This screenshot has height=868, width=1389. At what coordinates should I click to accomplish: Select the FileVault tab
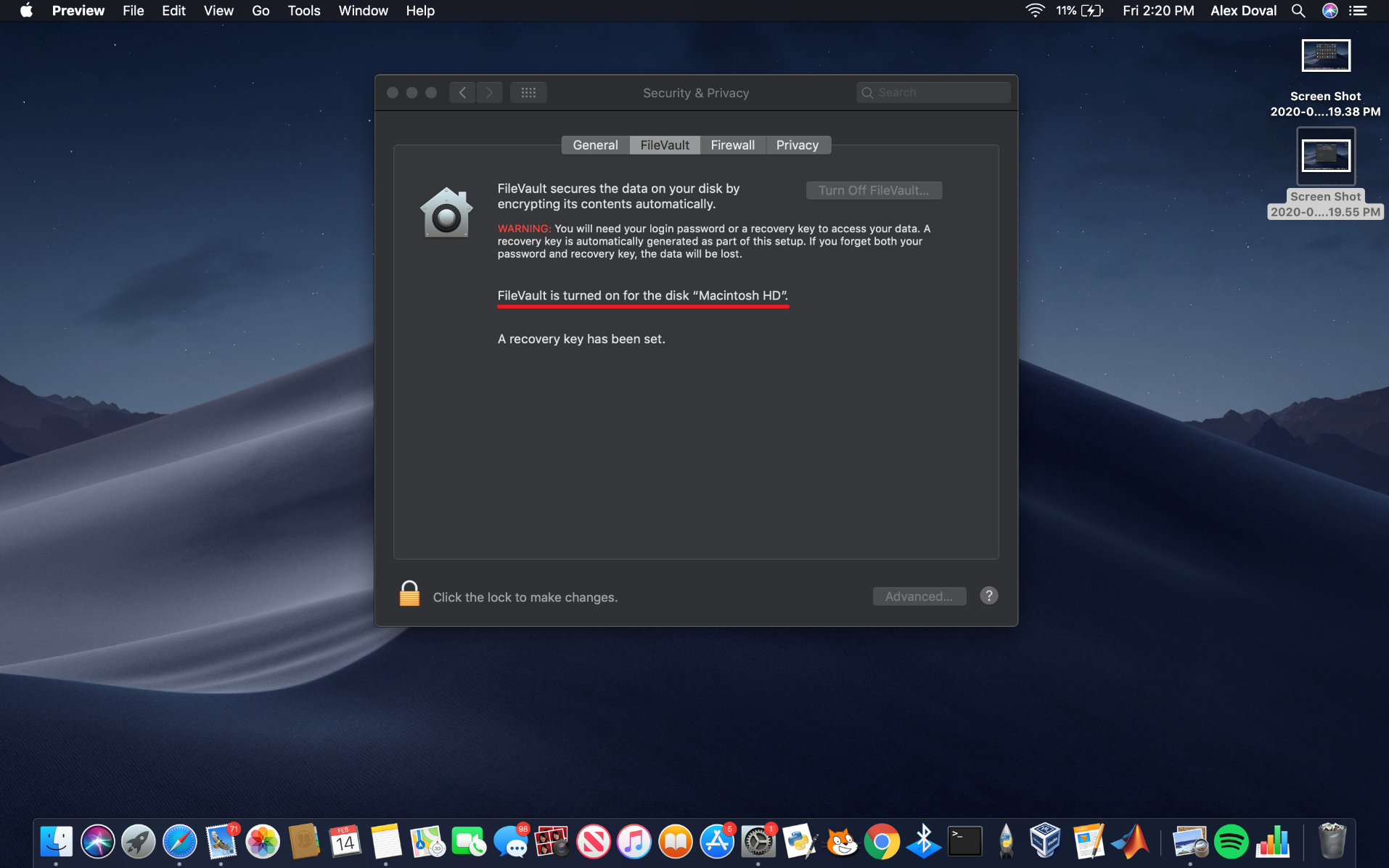(665, 145)
